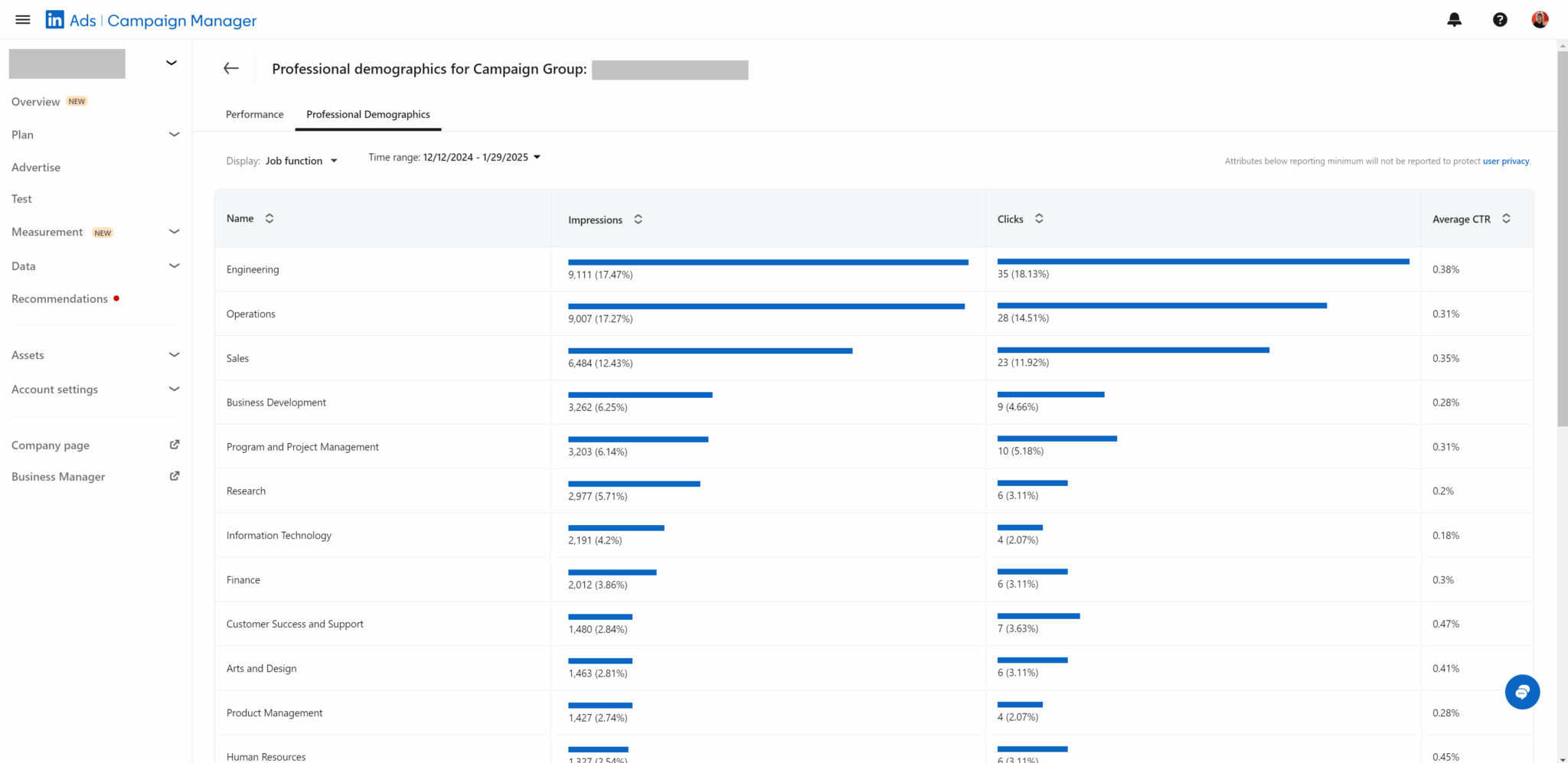Open Overview in the sidebar
1568x763 pixels.
tap(35, 101)
